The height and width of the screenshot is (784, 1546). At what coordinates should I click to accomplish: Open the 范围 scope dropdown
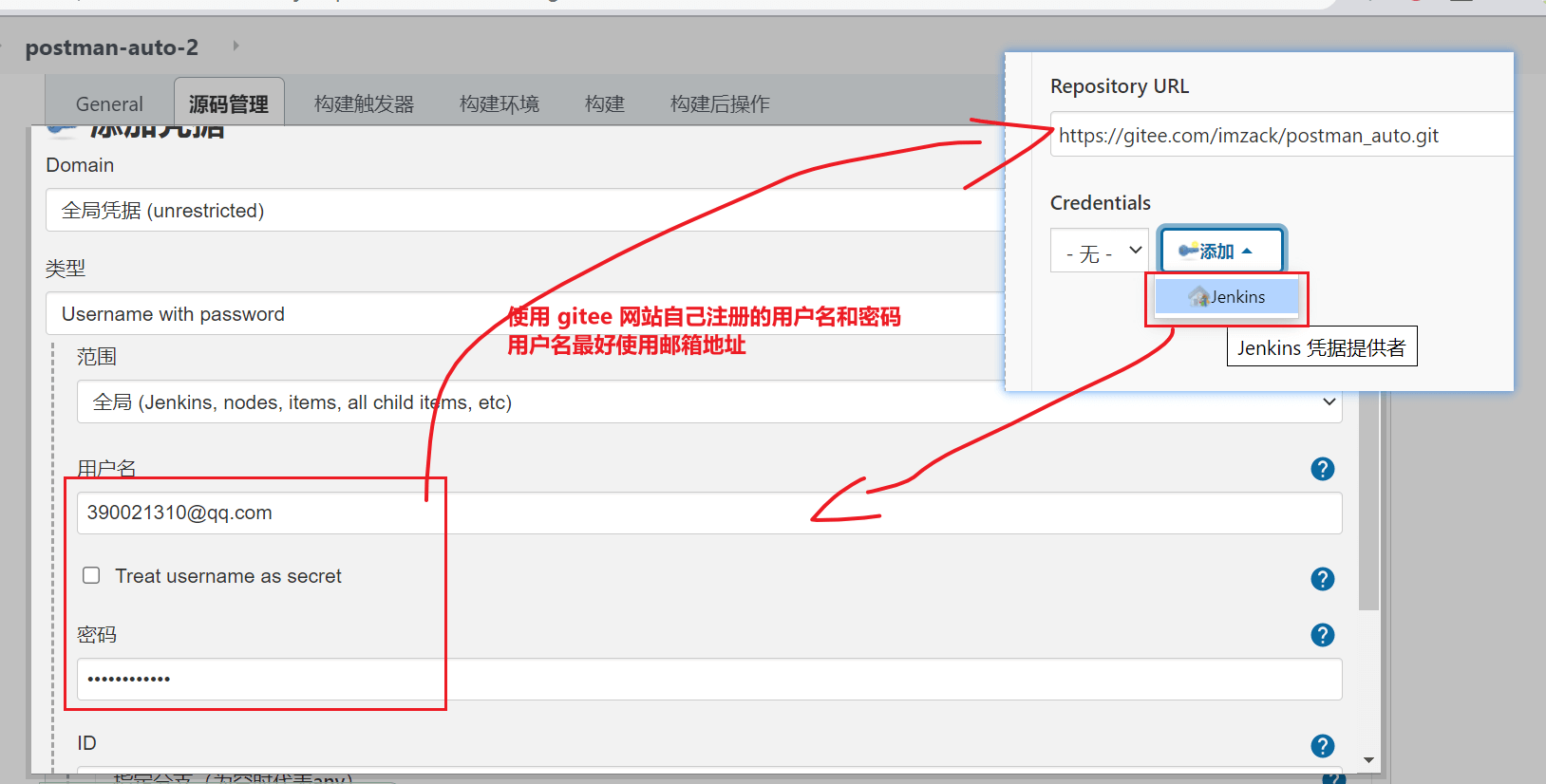pyautogui.click(x=709, y=402)
